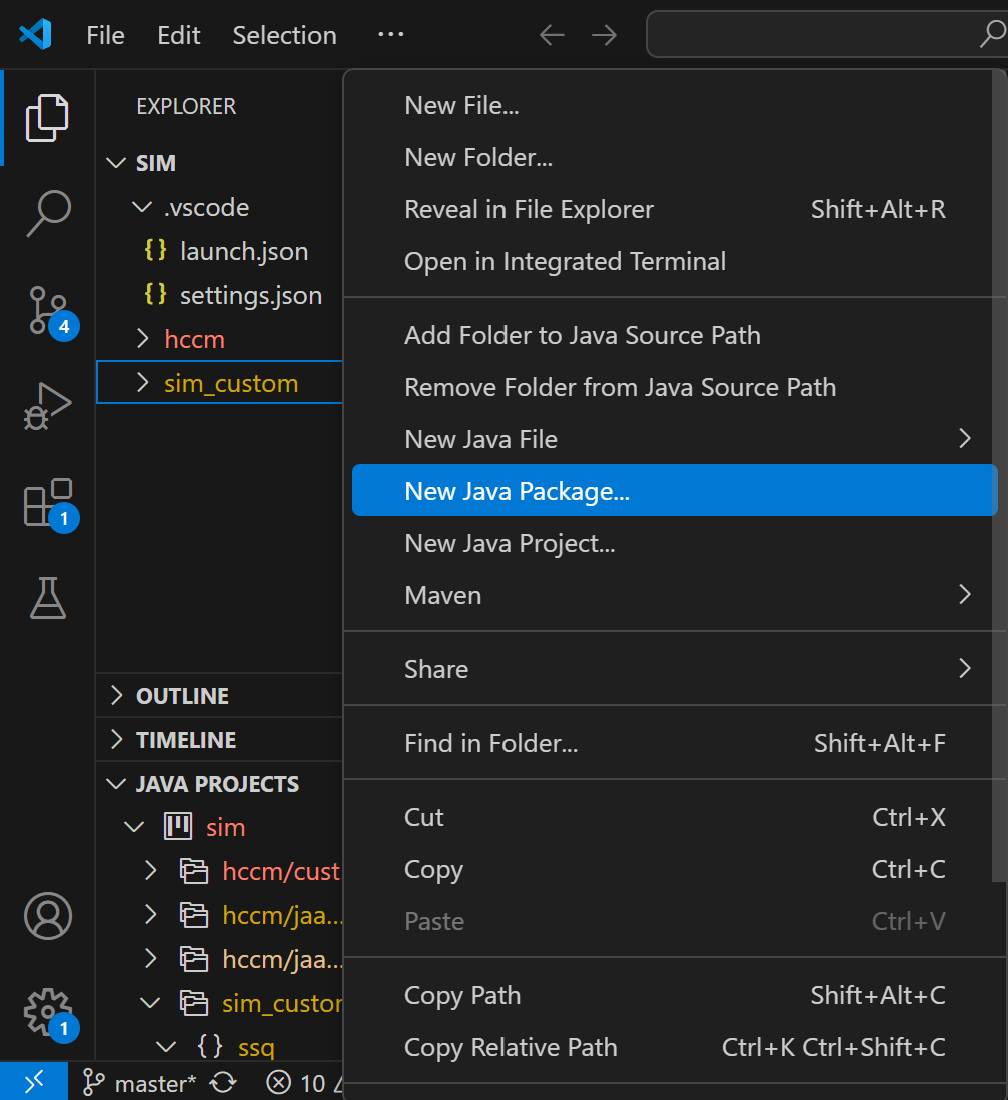Expand the hccm folder
This screenshot has height=1100, width=1008.
coord(194,340)
